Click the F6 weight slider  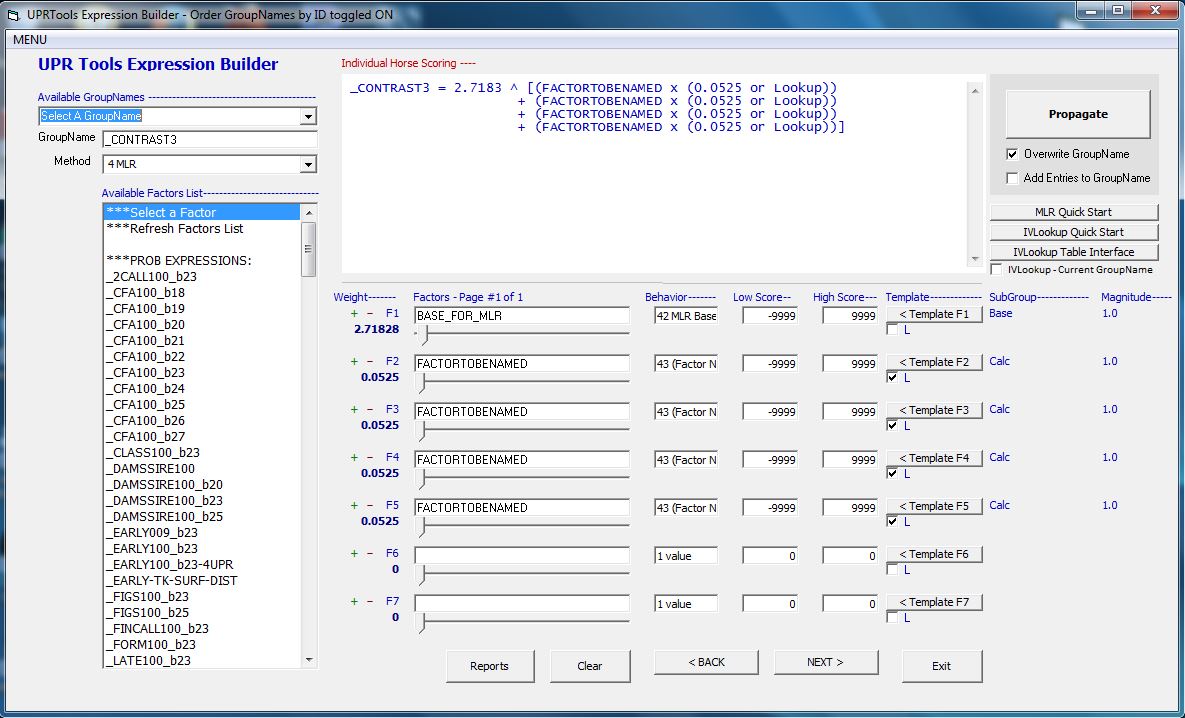(521, 574)
